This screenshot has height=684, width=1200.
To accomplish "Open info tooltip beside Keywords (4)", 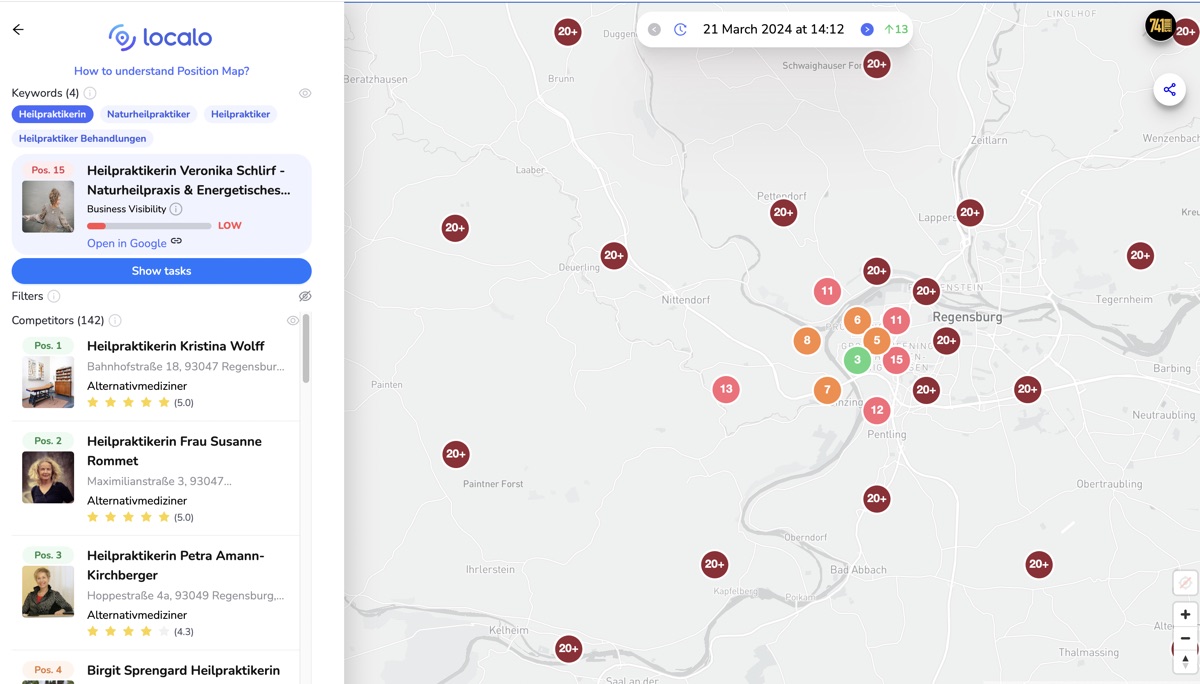I will [90, 93].
